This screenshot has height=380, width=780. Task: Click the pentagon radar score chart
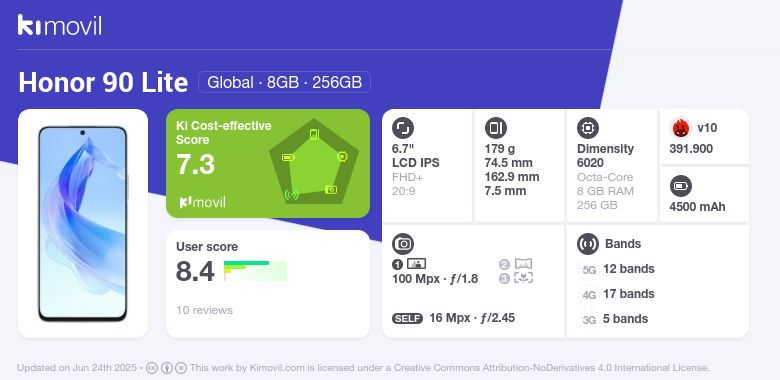(x=314, y=162)
